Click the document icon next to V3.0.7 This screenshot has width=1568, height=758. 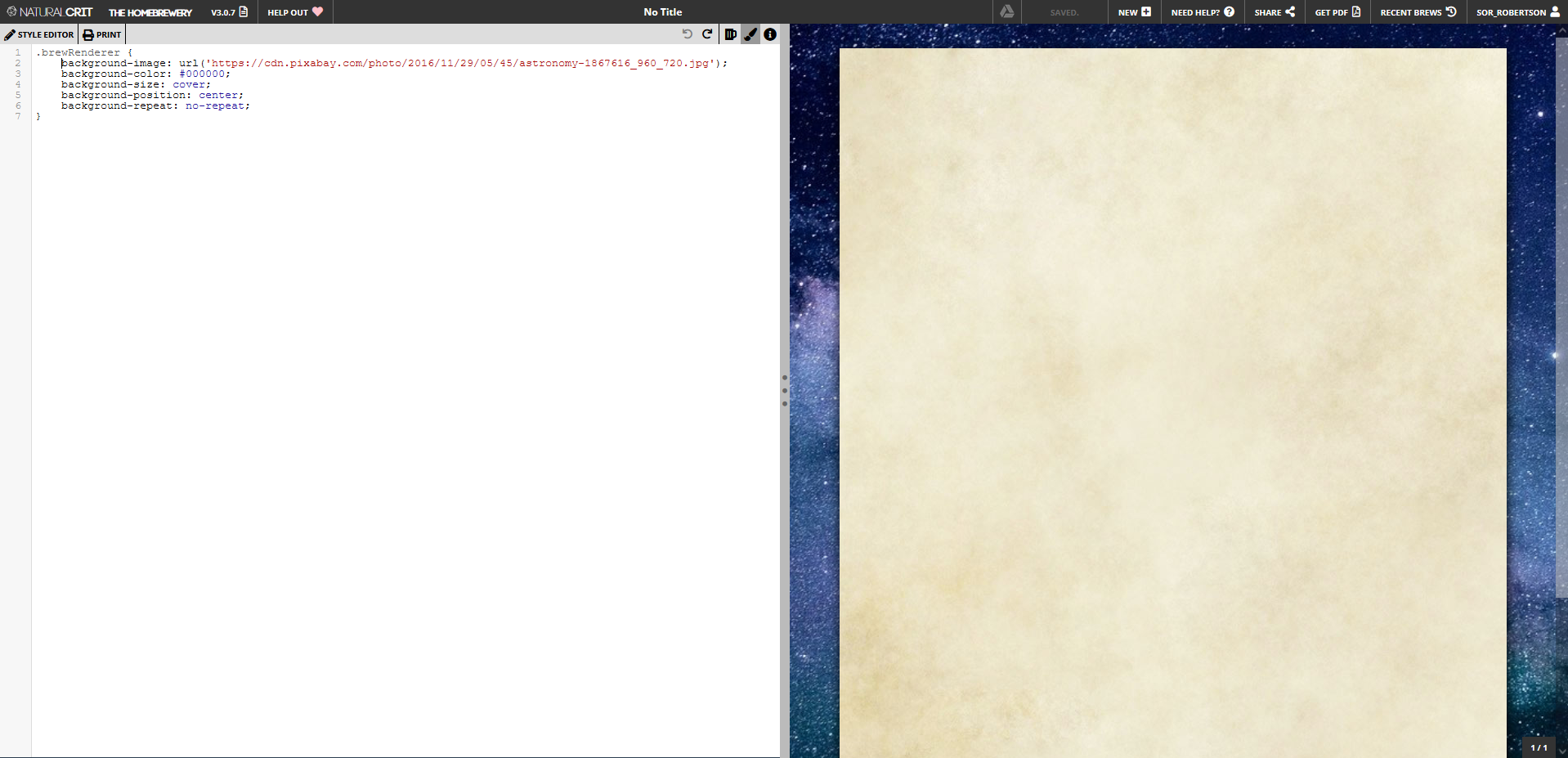[x=243, y=11]
